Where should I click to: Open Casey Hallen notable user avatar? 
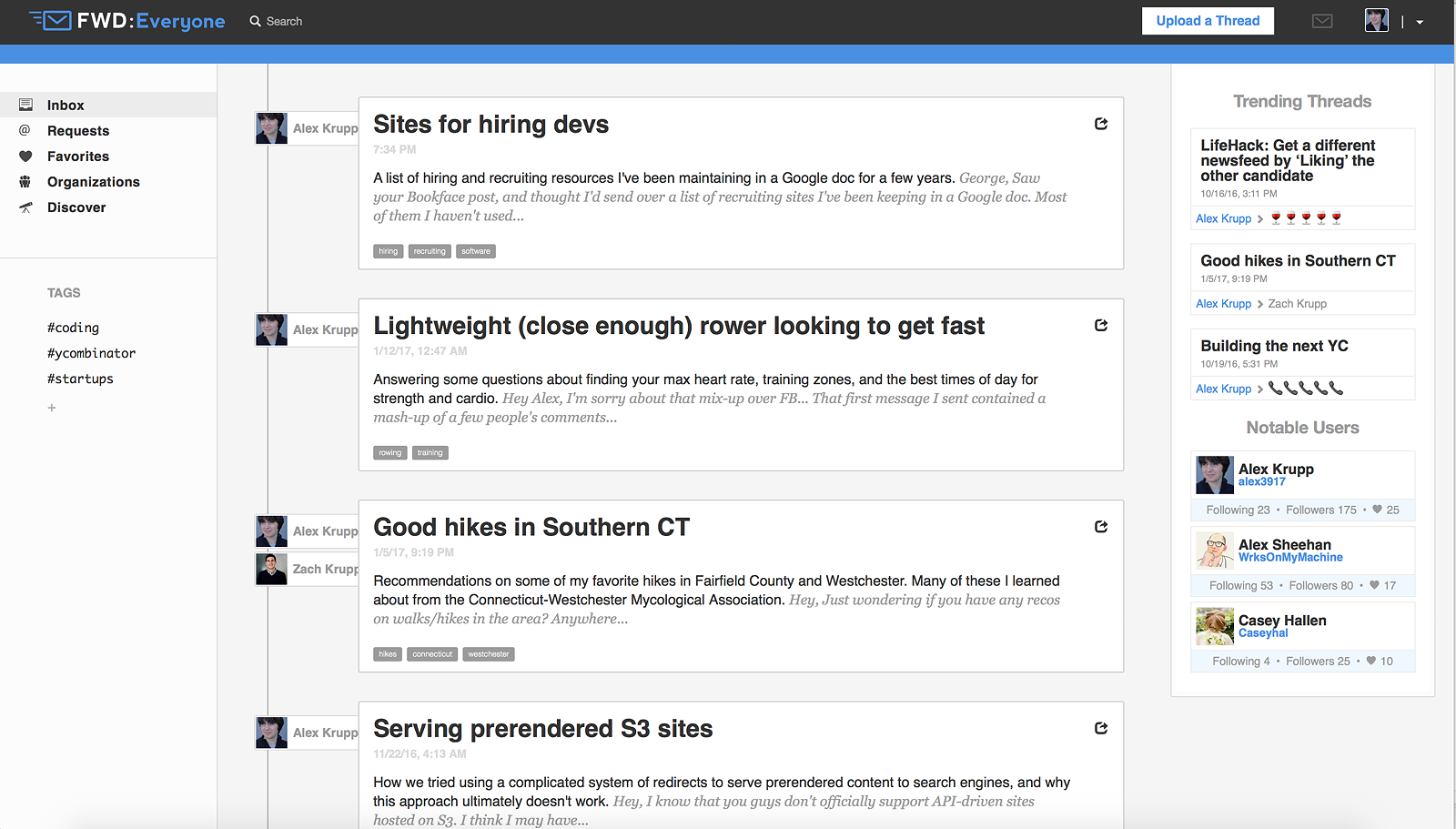click(1215, 626)
